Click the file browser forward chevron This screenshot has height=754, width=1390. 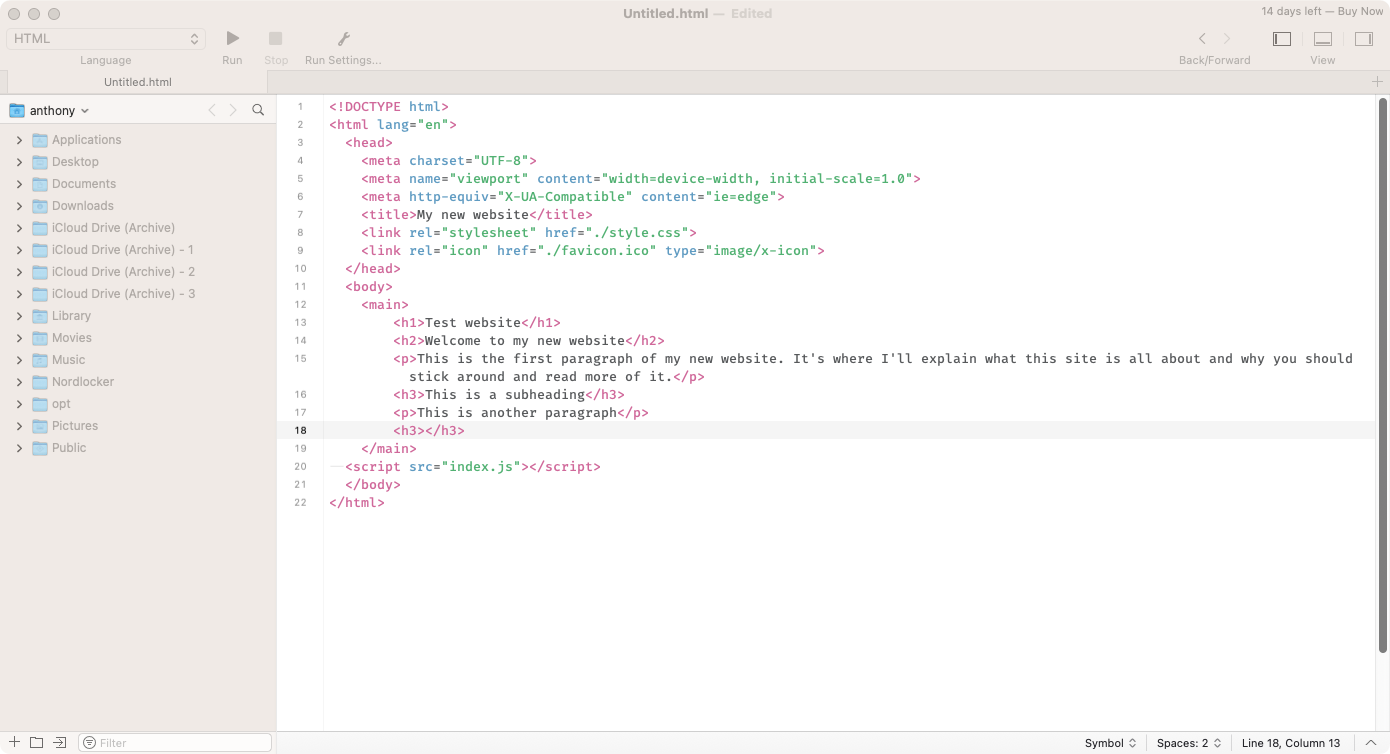(x=233, y=110)
